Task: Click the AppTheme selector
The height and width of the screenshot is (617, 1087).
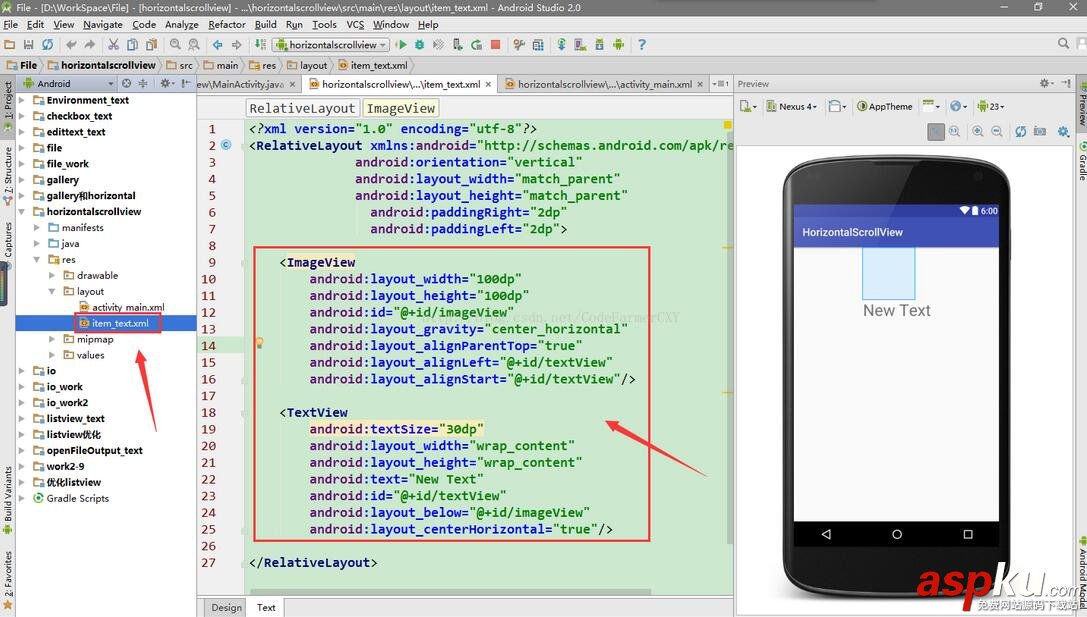Action: [886, 106]
